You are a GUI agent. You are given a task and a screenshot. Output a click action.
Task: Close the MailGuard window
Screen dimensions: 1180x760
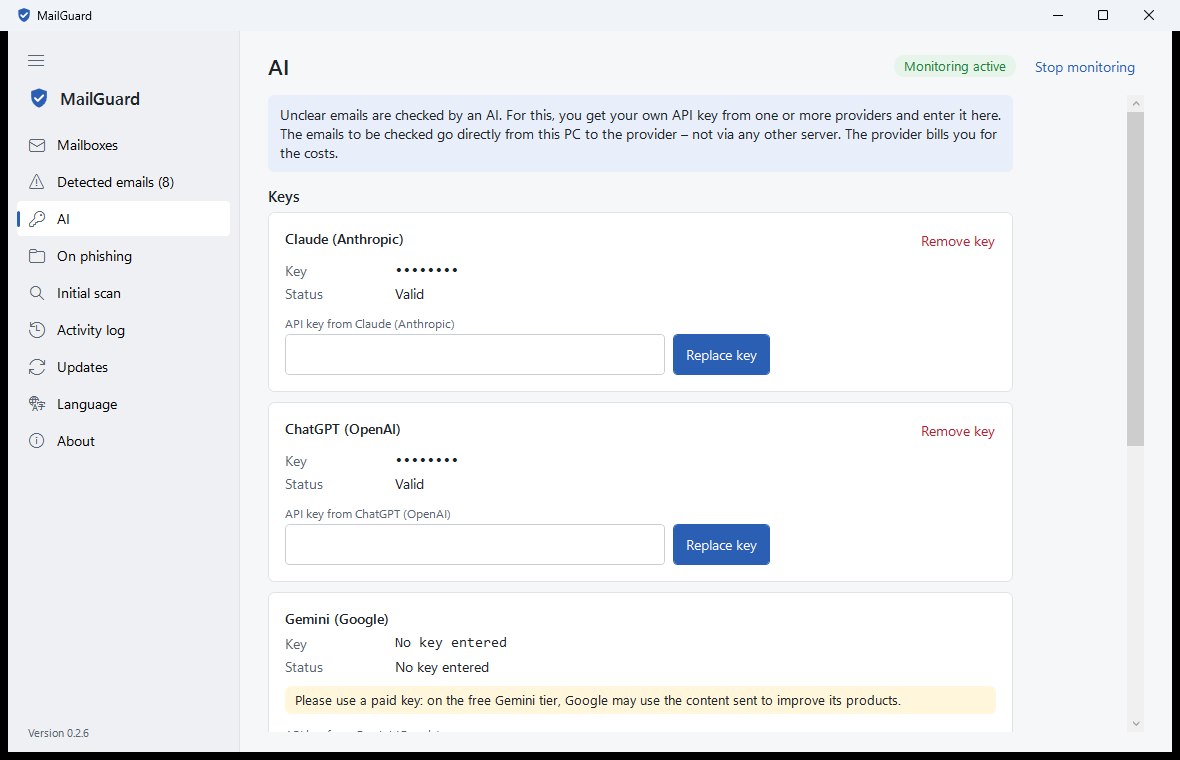1149,15
